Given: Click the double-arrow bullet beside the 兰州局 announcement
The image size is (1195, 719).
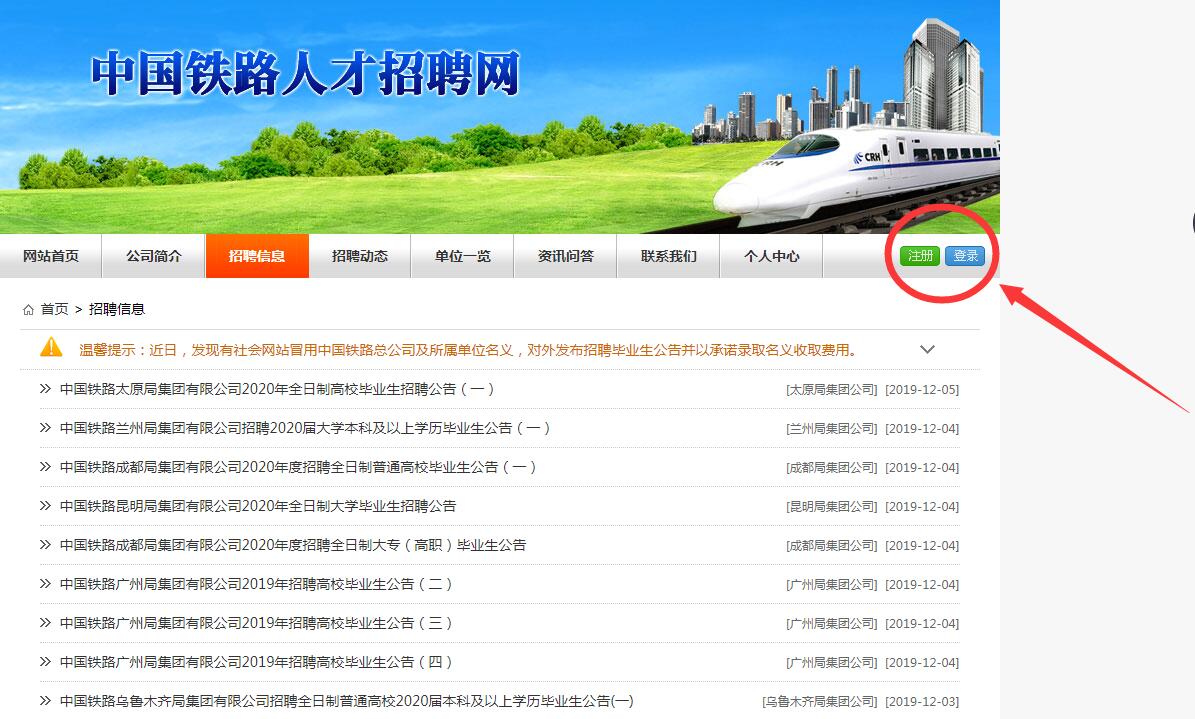Looking at the screenshot, I should (45, 428).
